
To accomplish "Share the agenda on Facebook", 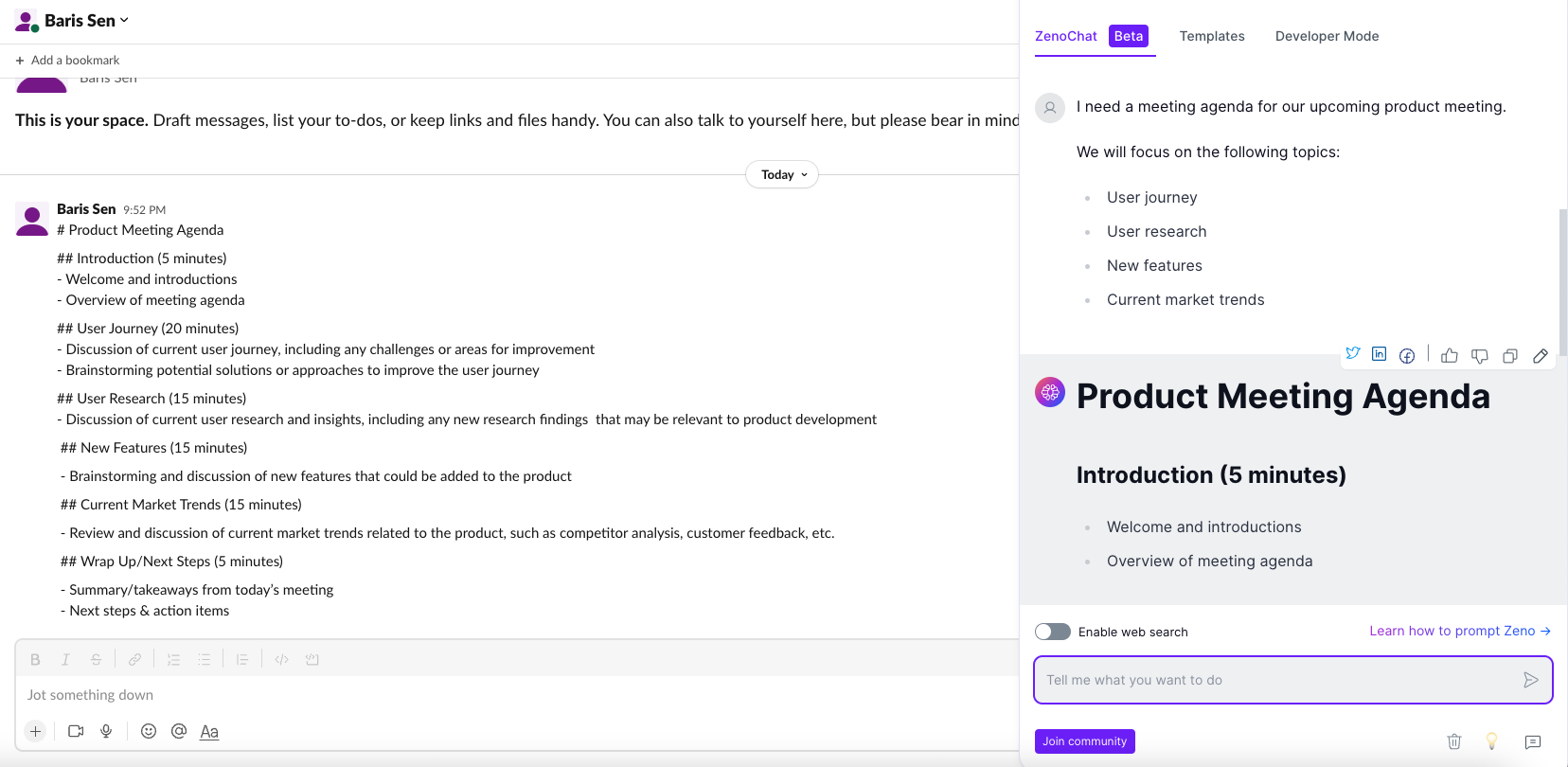I will (x=1407, y=355).
